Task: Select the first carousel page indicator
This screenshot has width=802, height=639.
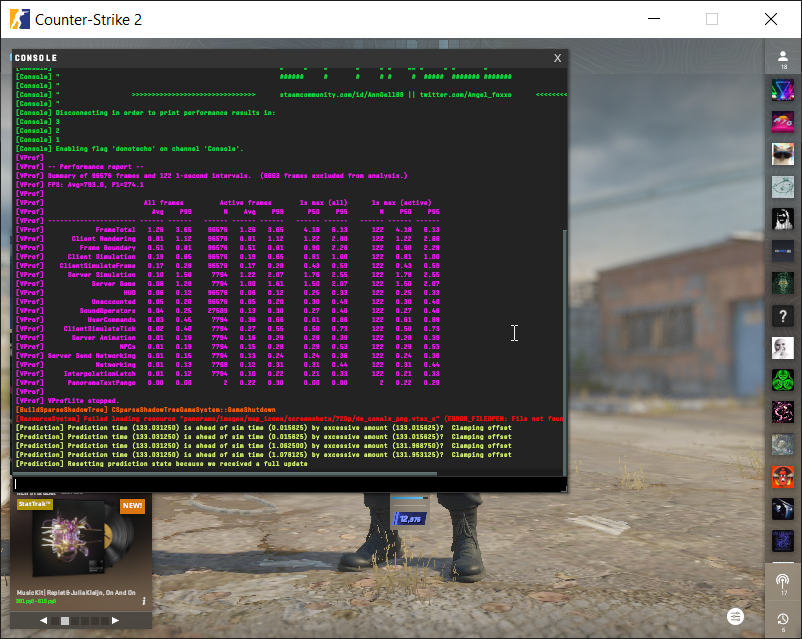Action: (55, 621)
